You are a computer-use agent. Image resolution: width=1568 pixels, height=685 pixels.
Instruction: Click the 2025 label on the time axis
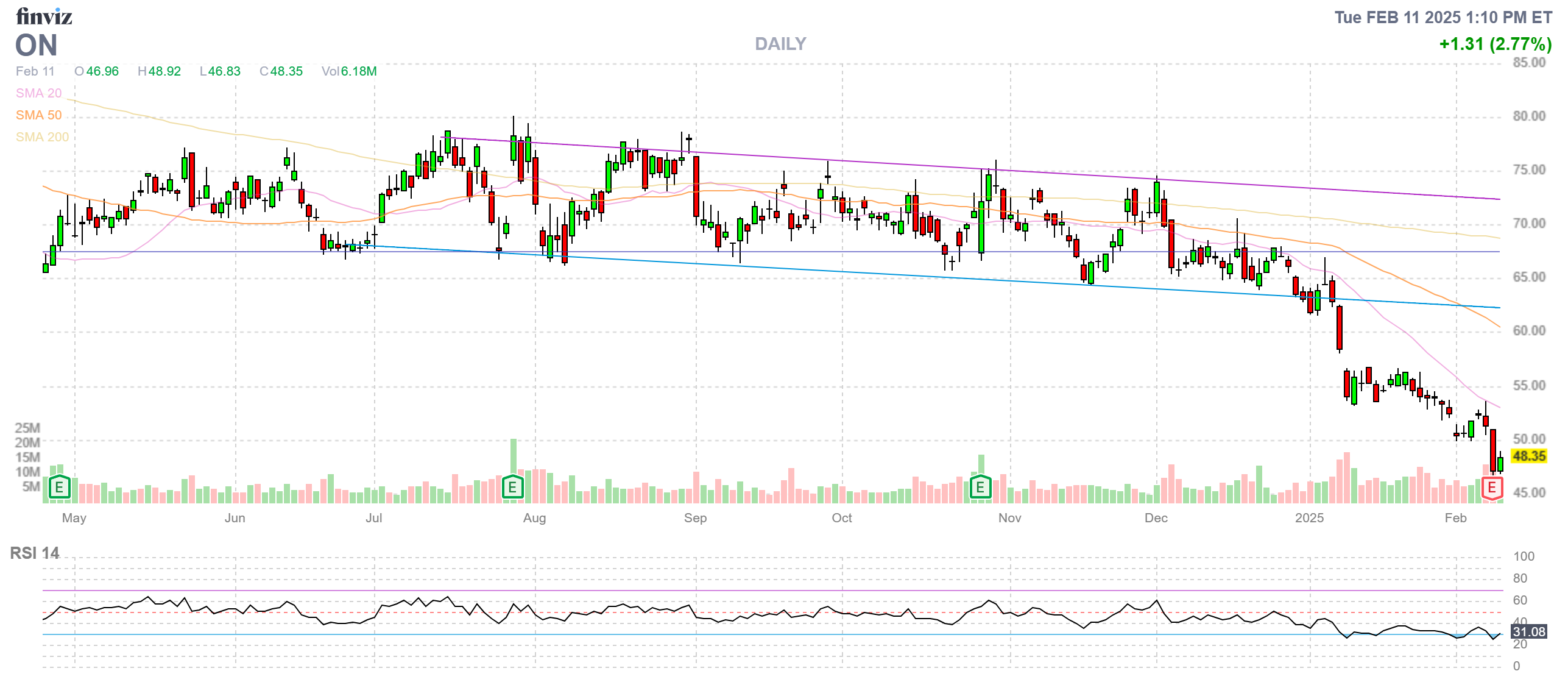click(x=1309, y=518)
